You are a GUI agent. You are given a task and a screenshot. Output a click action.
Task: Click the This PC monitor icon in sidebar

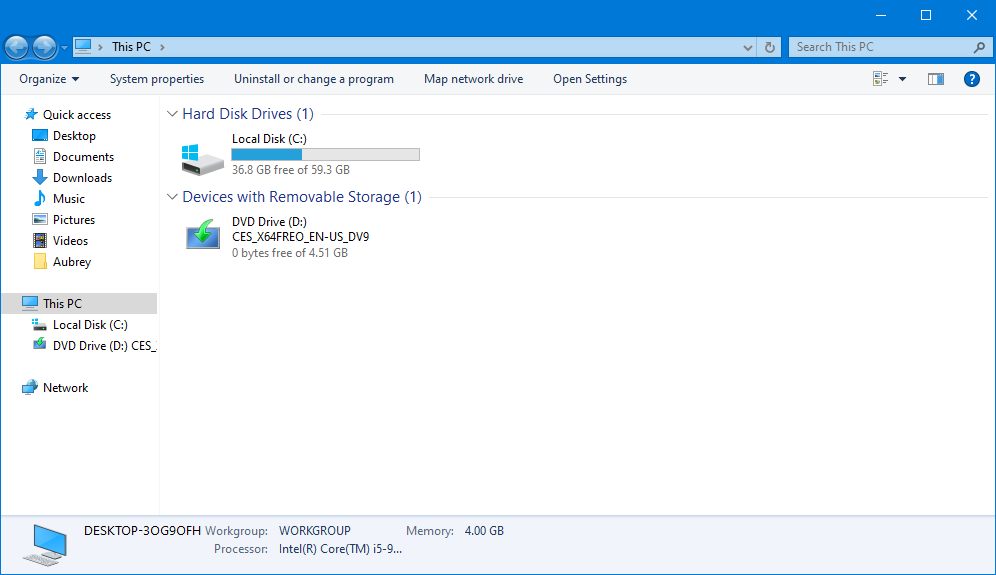pyautogui.click(x=30, y=303)
